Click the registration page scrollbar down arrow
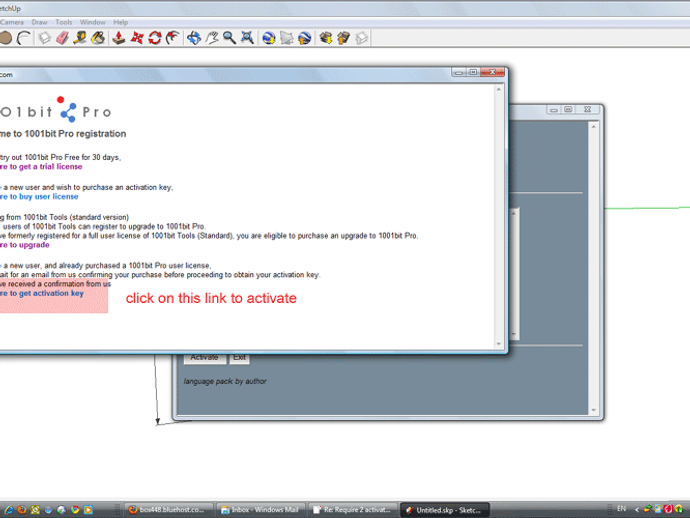Image resolution: width=690 pixels, height=518 pixels. pyautogui.click(x=499, y=344)
